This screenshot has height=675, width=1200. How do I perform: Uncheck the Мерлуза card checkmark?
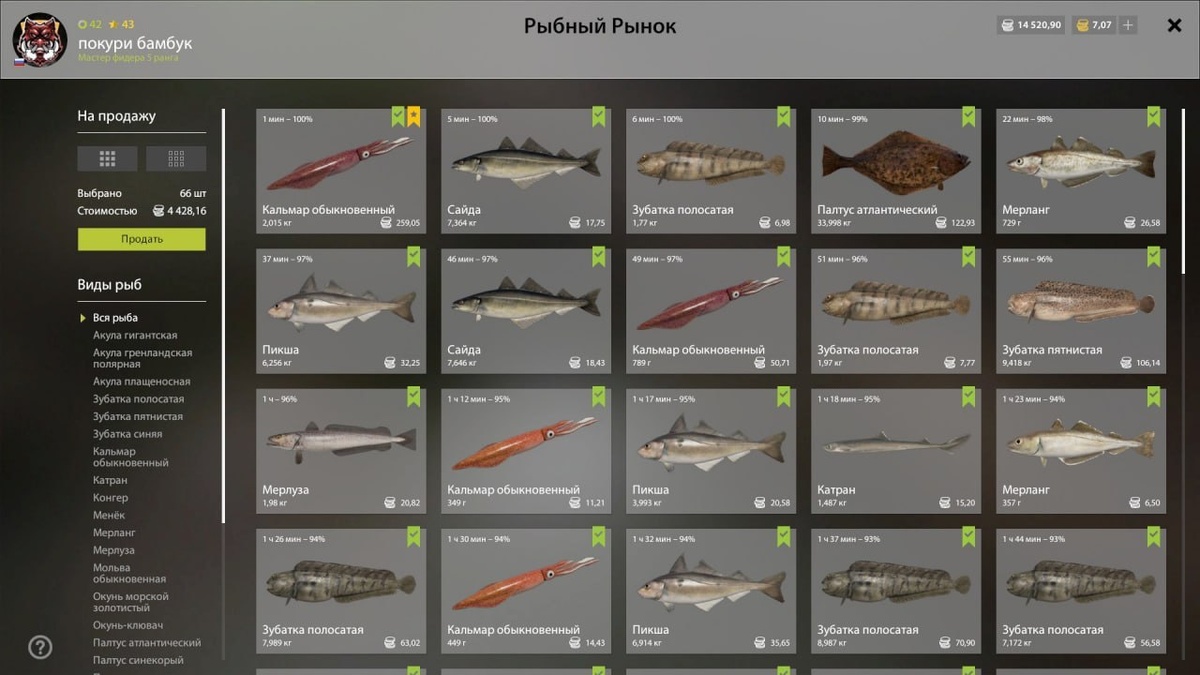coord(413,397)
